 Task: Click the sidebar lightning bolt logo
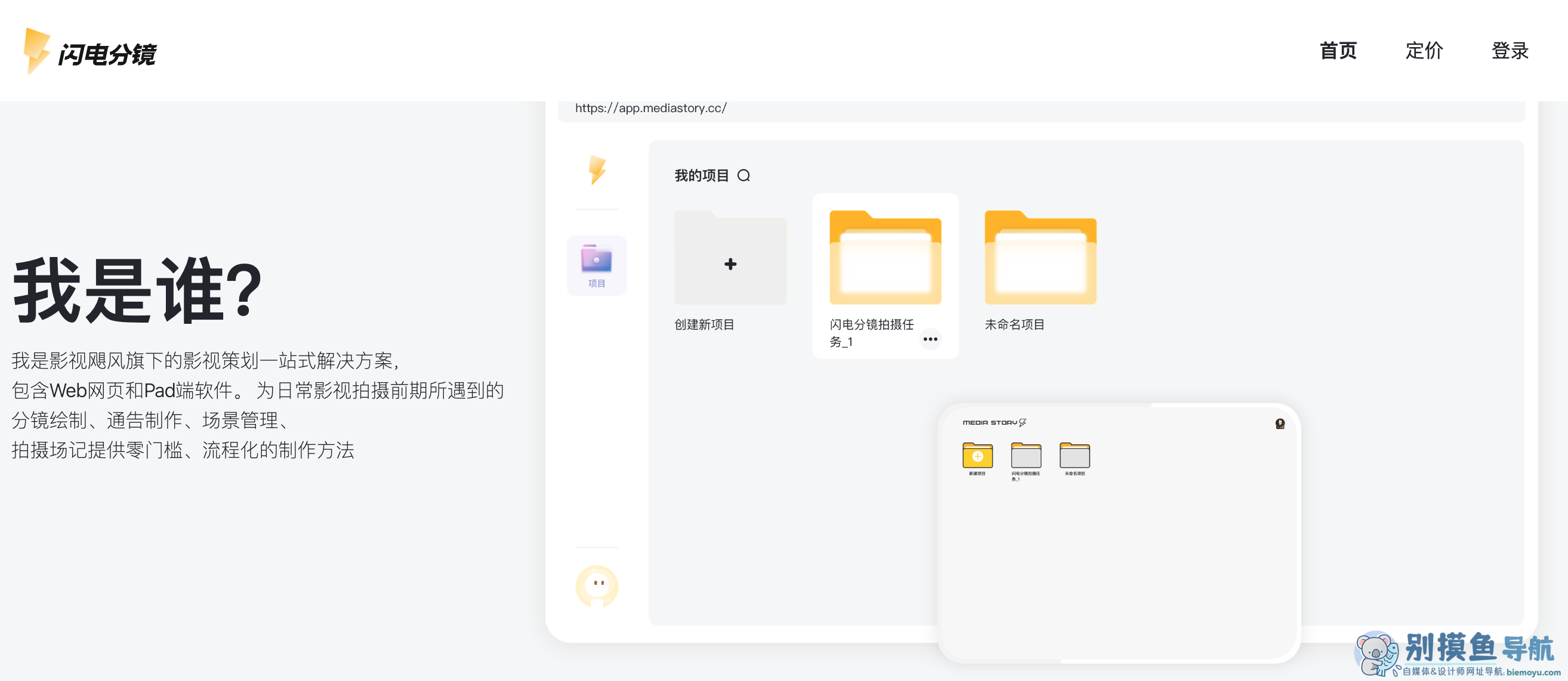(x=597, y=170)
